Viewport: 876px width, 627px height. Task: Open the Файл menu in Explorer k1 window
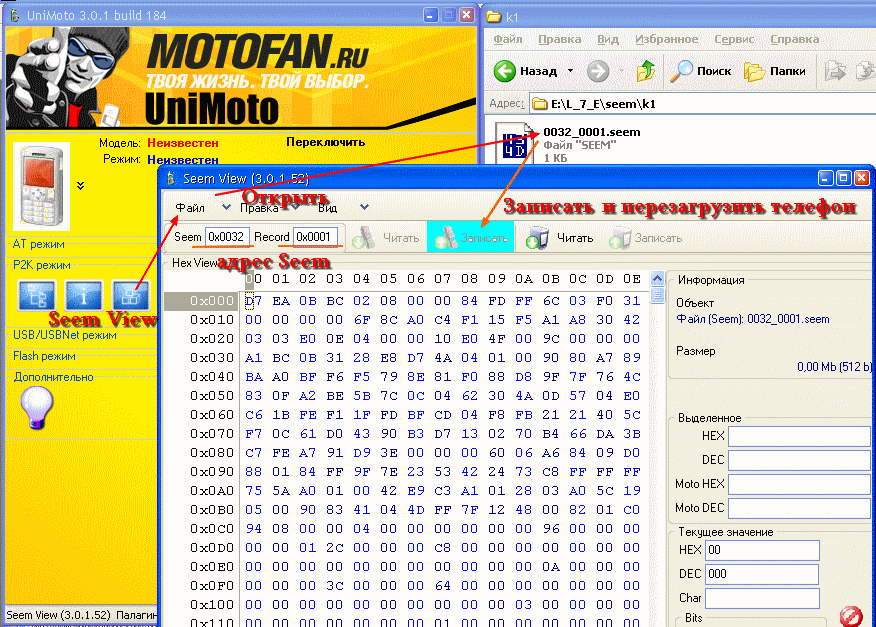pos(508,39)
